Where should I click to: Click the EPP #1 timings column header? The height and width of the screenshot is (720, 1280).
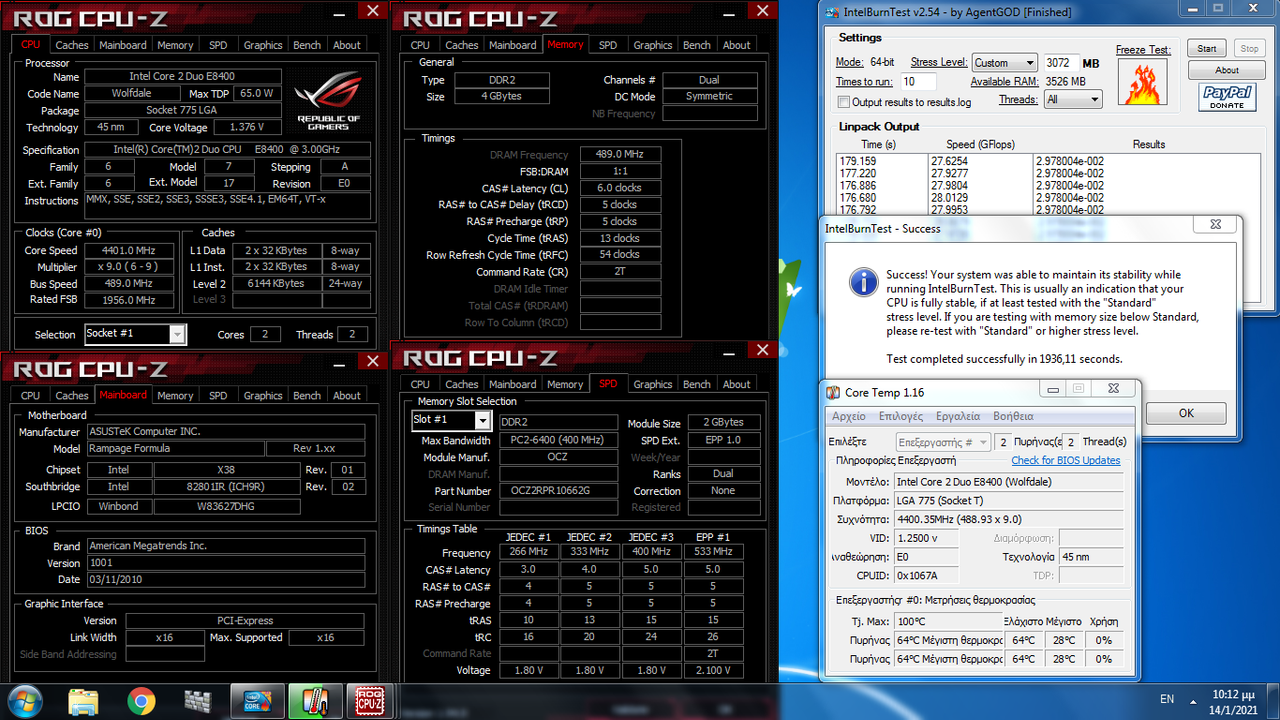713,537
